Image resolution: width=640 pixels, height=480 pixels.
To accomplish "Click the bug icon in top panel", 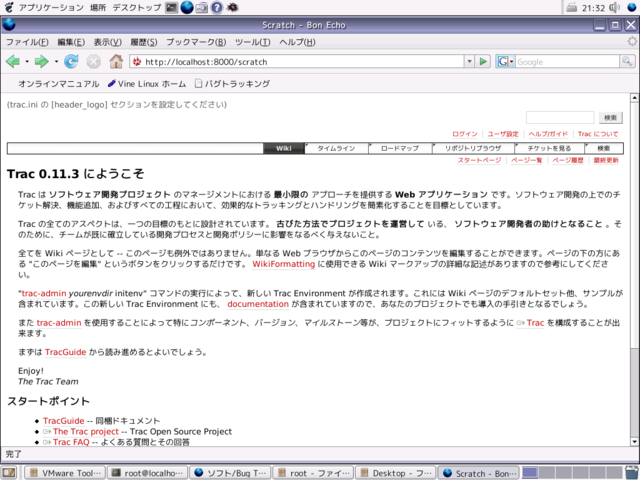I will [232, 7].
